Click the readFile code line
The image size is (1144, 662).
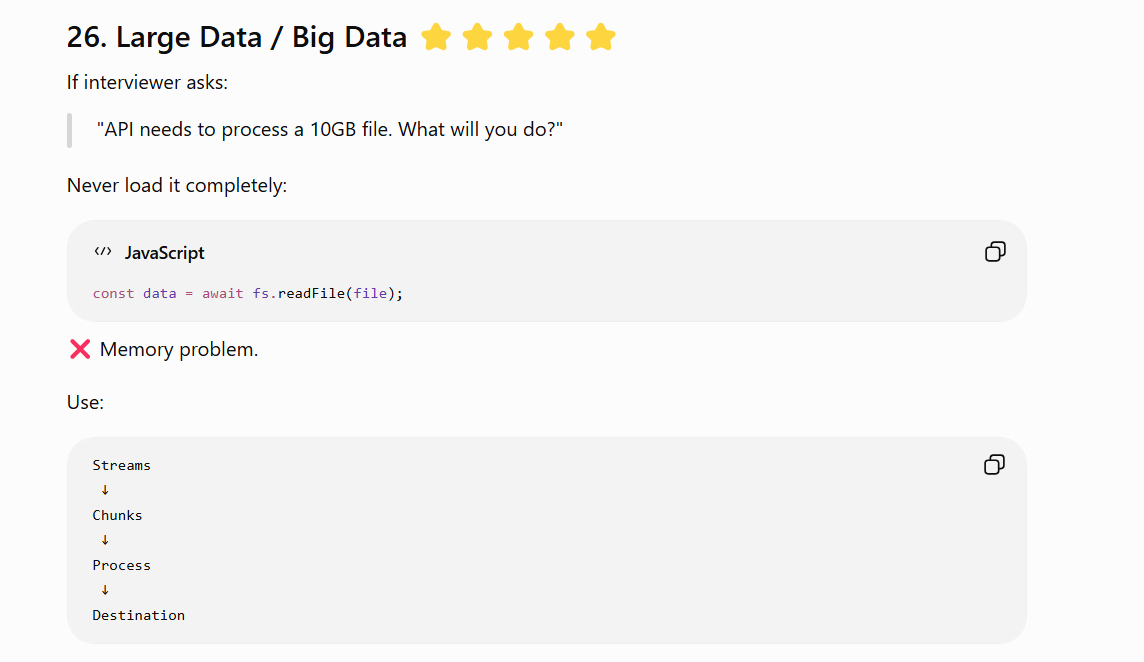pyautogui.click(x=248, y=293)
